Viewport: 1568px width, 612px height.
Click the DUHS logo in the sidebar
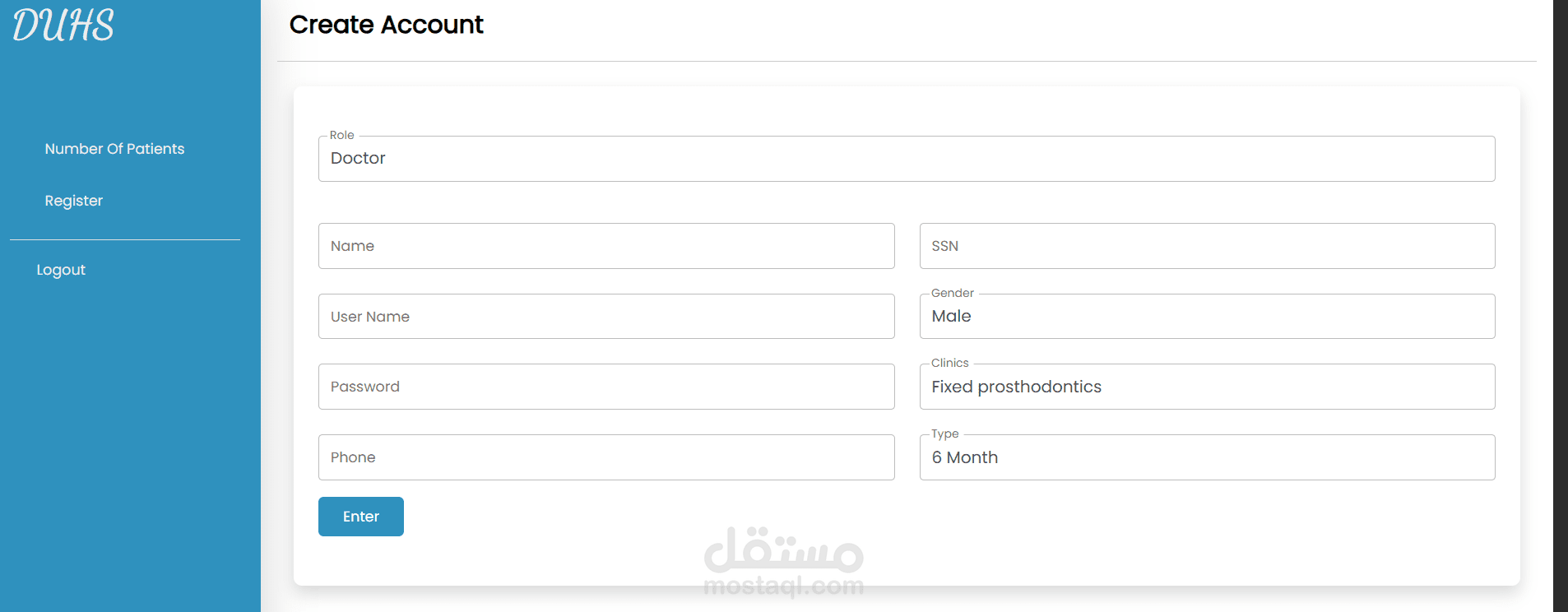tap(63, 25)
